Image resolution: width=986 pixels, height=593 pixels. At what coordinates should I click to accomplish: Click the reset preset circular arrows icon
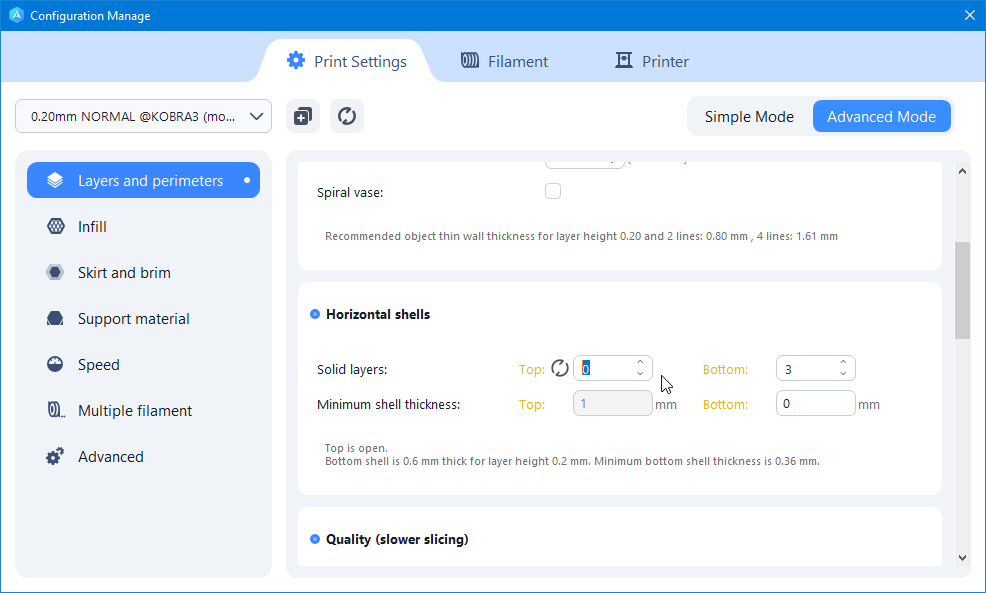click(x=347, y=116)
